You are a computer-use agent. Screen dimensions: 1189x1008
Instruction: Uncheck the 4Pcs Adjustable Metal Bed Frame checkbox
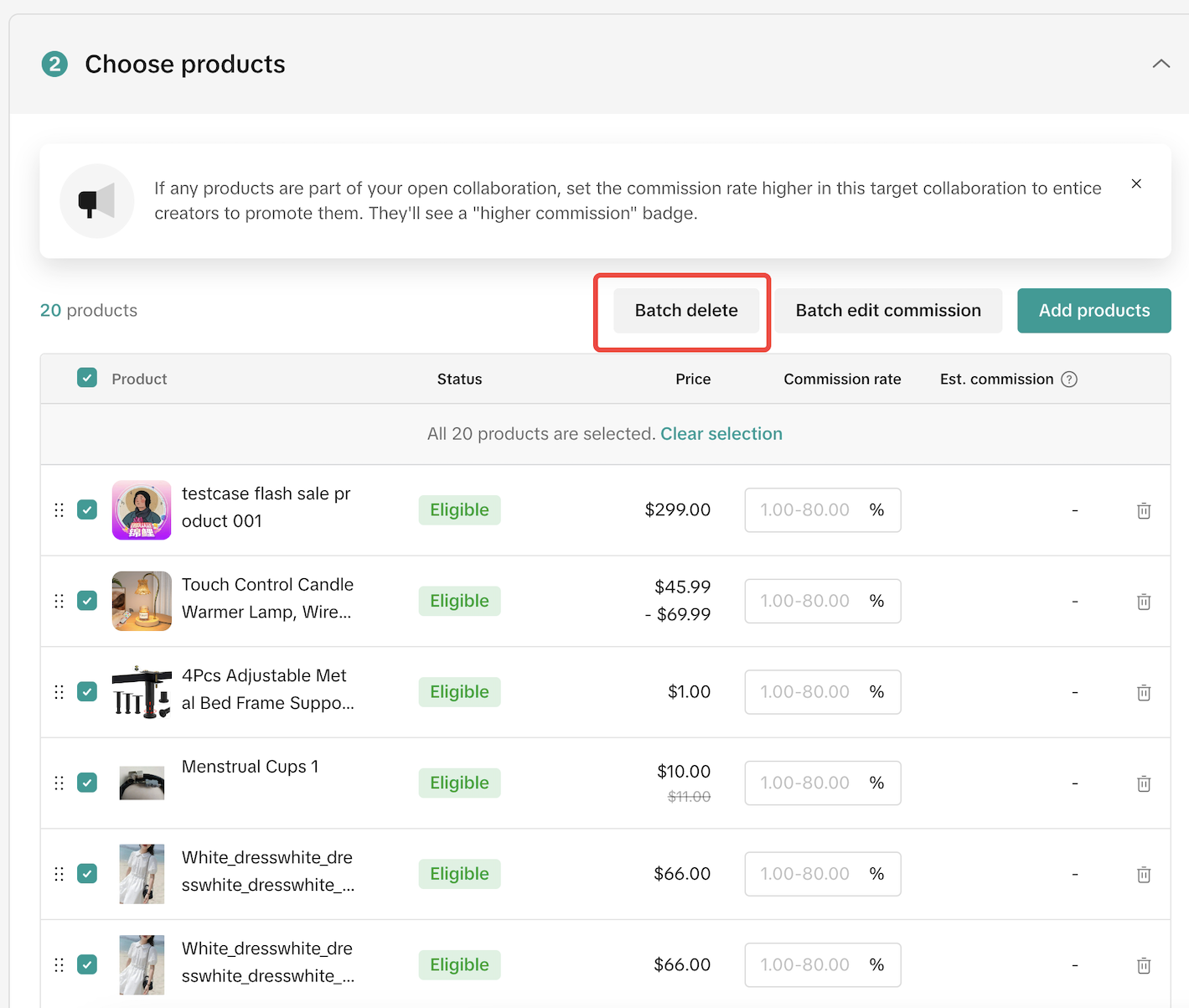click(x=87, y=691)
